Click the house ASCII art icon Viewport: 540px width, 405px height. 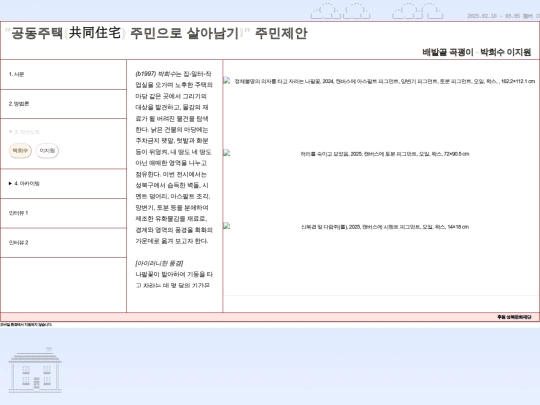point(35,370)
